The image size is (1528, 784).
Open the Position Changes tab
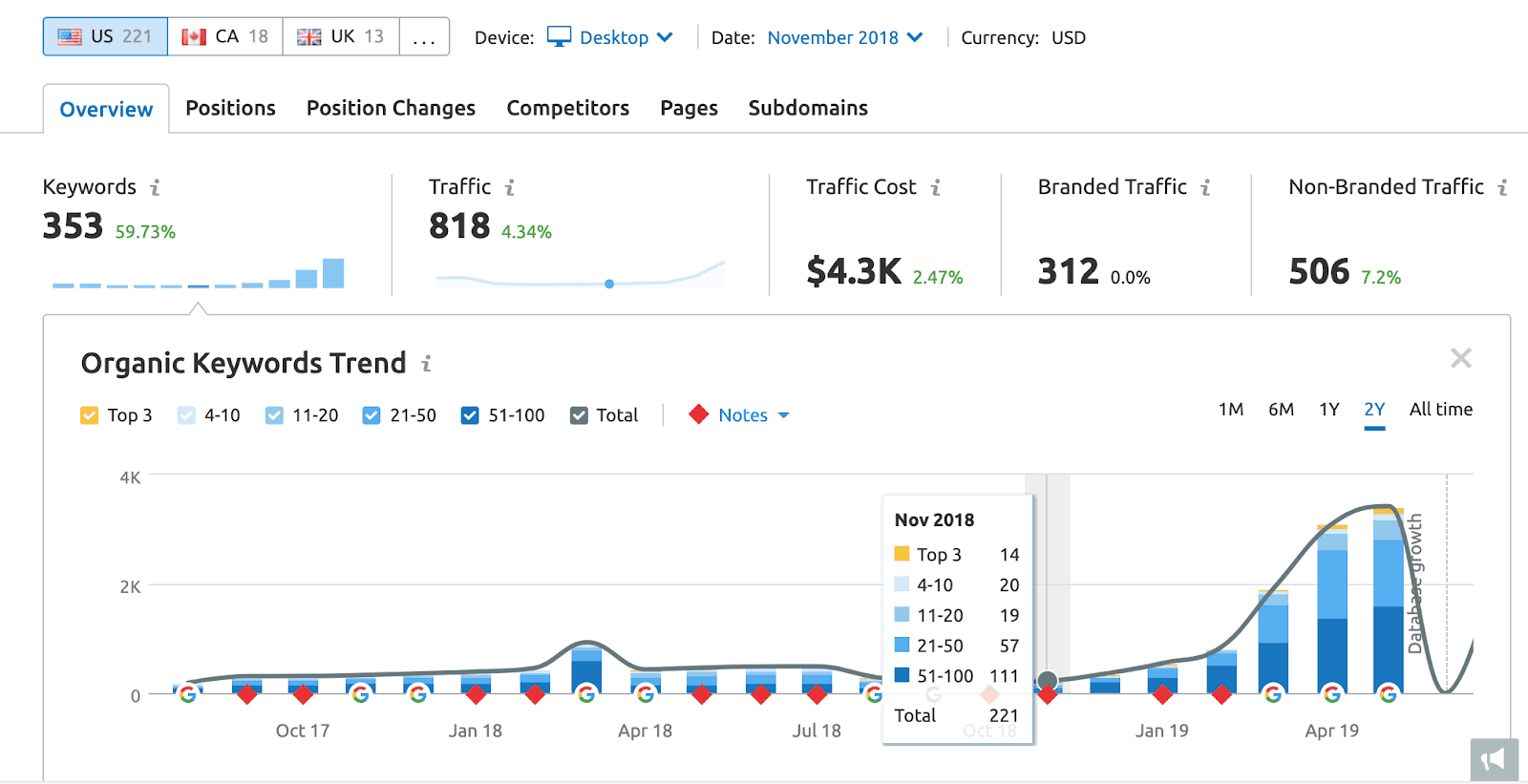coord(391,108)
